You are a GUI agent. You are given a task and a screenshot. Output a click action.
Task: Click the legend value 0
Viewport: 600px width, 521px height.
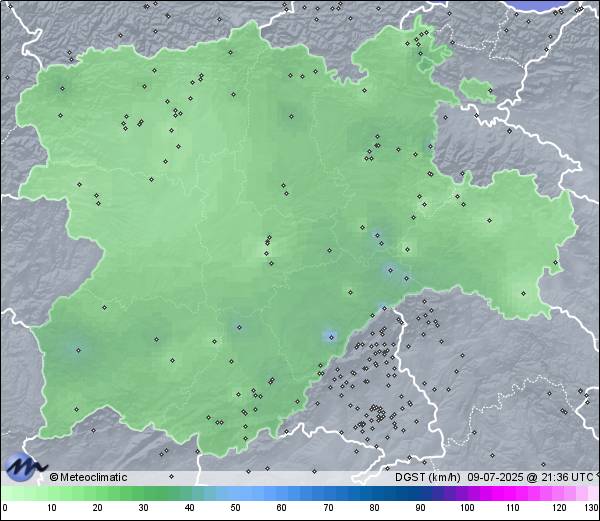[x=5, y=508]
